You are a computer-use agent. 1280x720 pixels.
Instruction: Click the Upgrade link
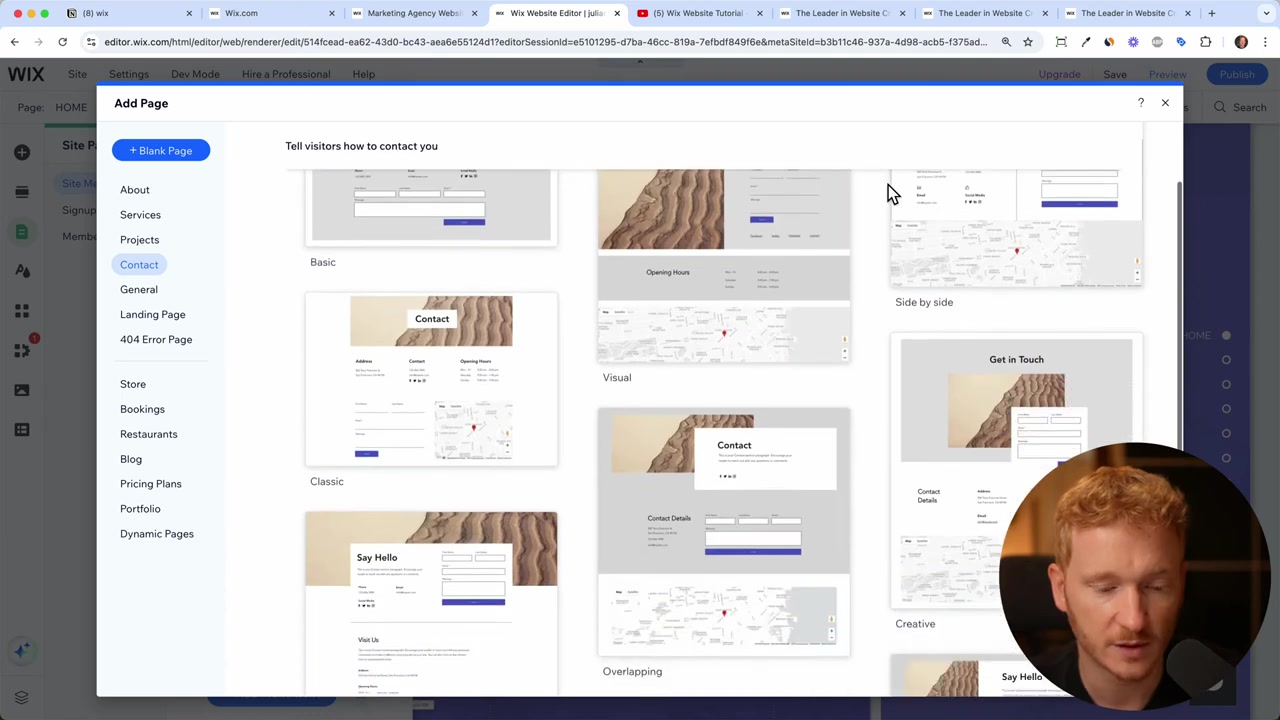[x=1059, y=74]
